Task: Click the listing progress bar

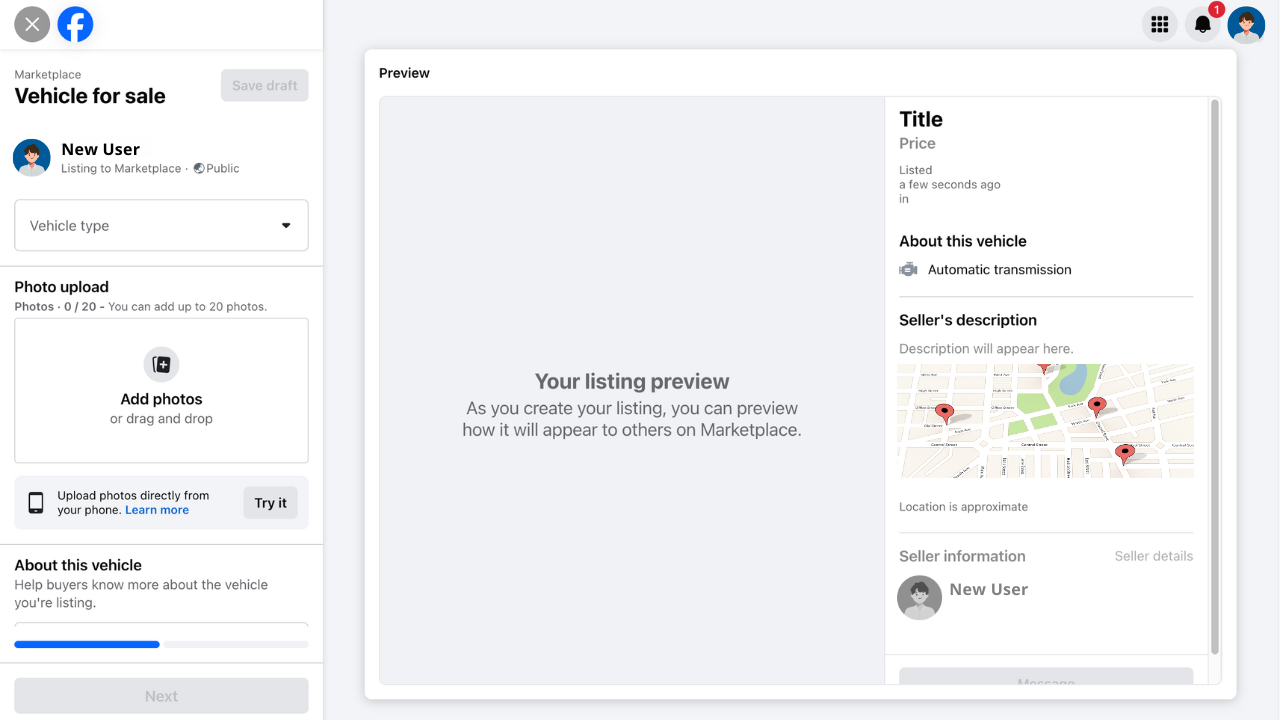Action: click(161, 644)
